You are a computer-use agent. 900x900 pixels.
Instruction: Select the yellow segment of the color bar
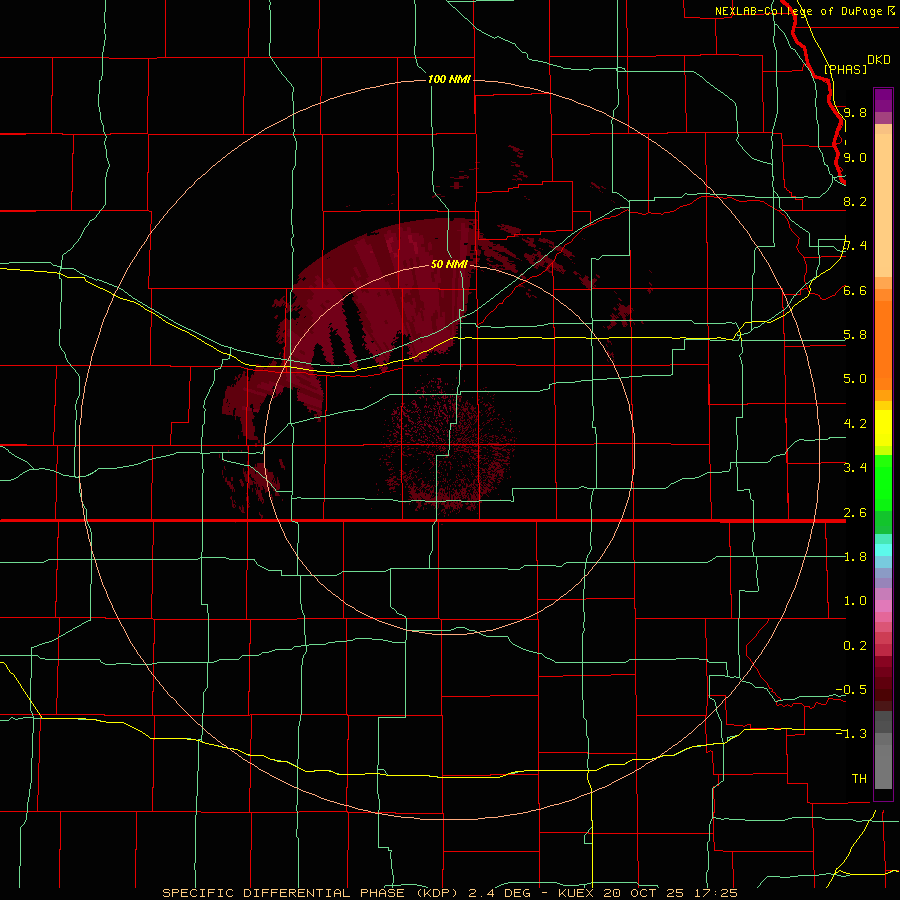coord(883,428)
